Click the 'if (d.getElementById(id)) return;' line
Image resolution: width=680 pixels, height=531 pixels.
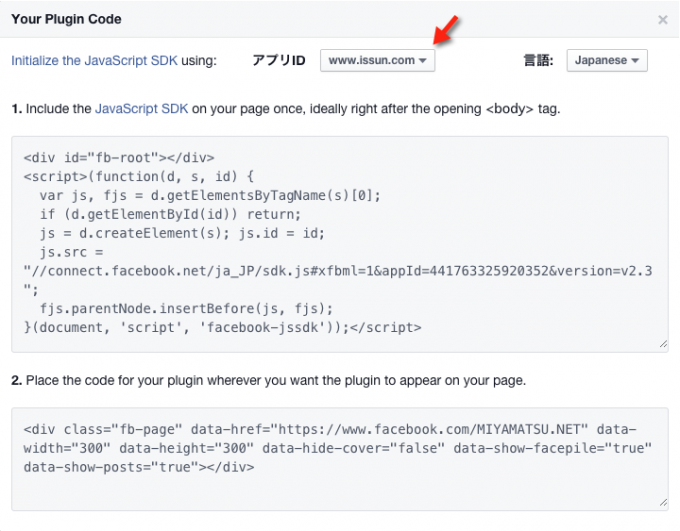170,214
